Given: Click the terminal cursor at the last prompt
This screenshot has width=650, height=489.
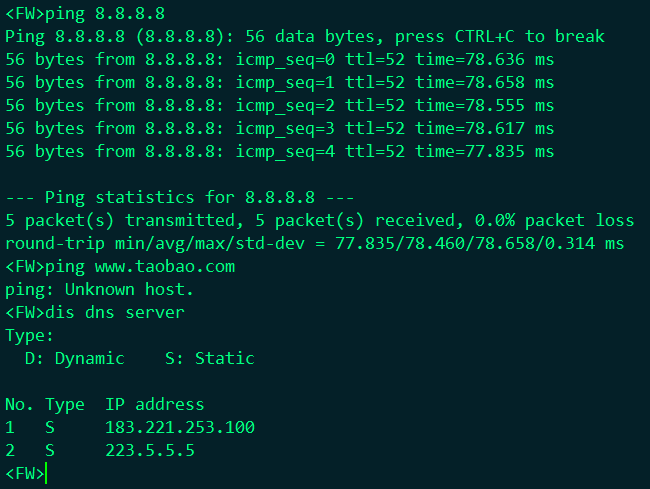Looking at the screenshot, I should click(47, 473).
